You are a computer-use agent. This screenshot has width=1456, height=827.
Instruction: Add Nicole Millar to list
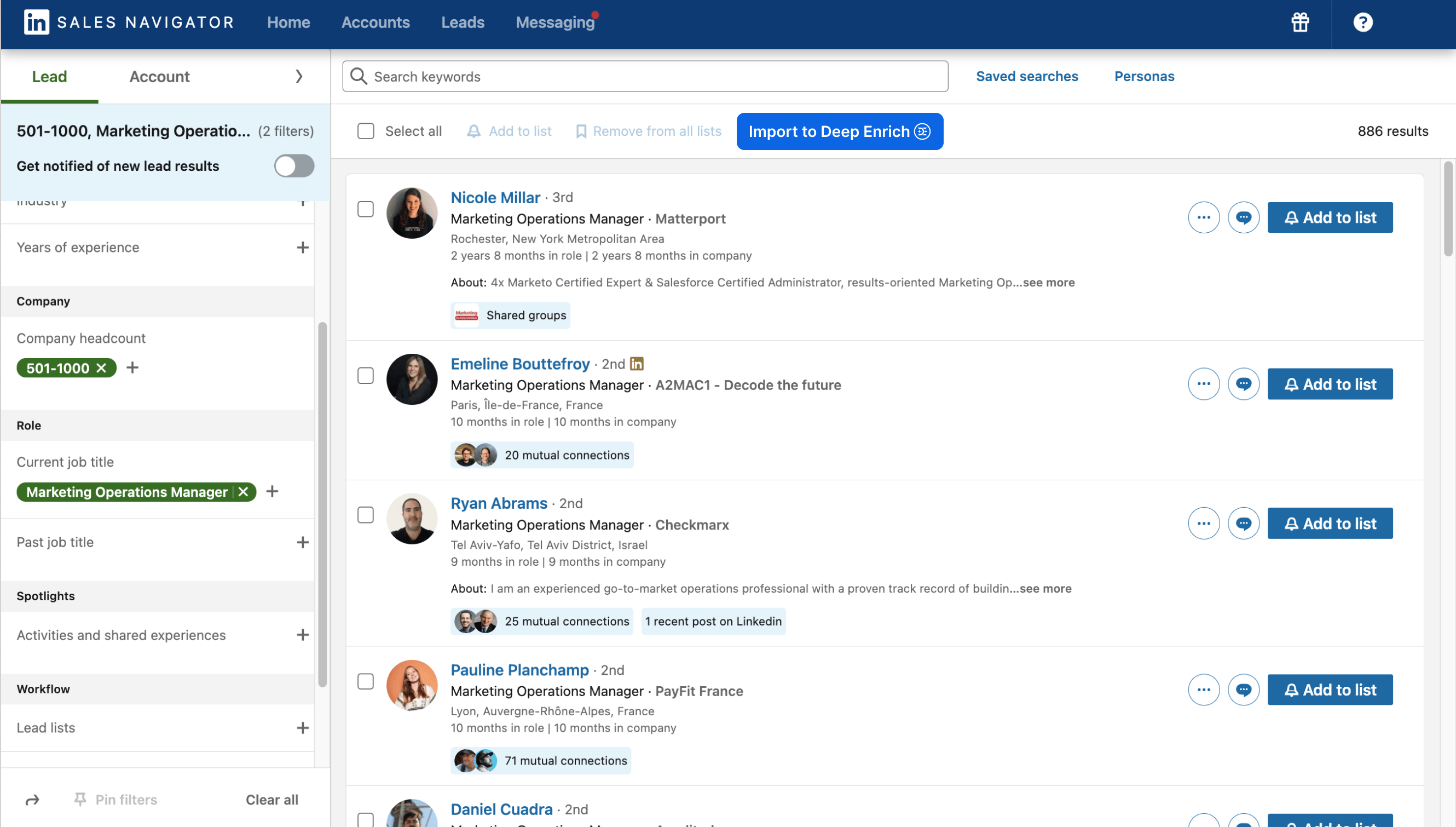(1330, 217)
